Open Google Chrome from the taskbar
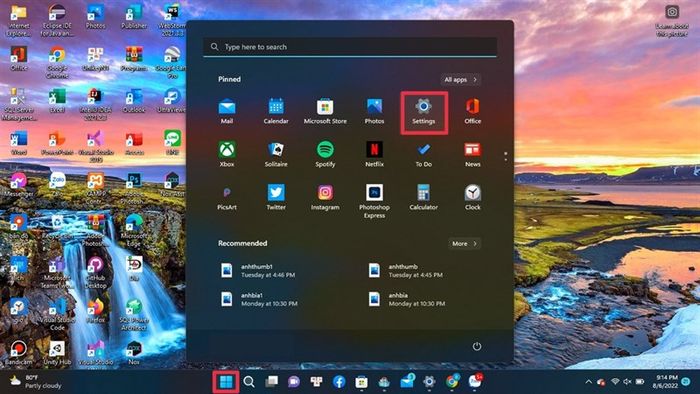Viewport: 700px width, 394px height. (452, 382)
